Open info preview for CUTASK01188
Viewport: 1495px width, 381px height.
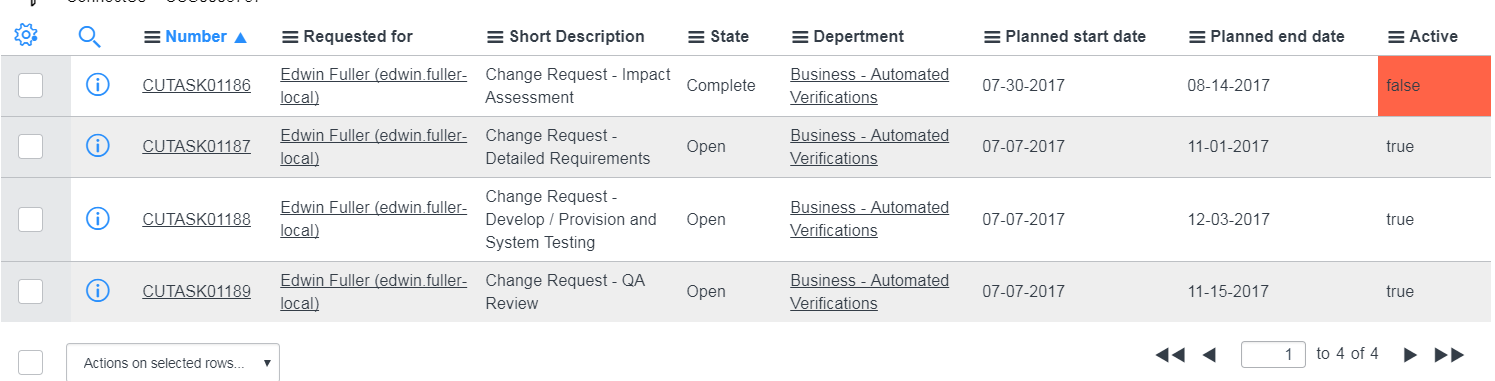point(98,218)
